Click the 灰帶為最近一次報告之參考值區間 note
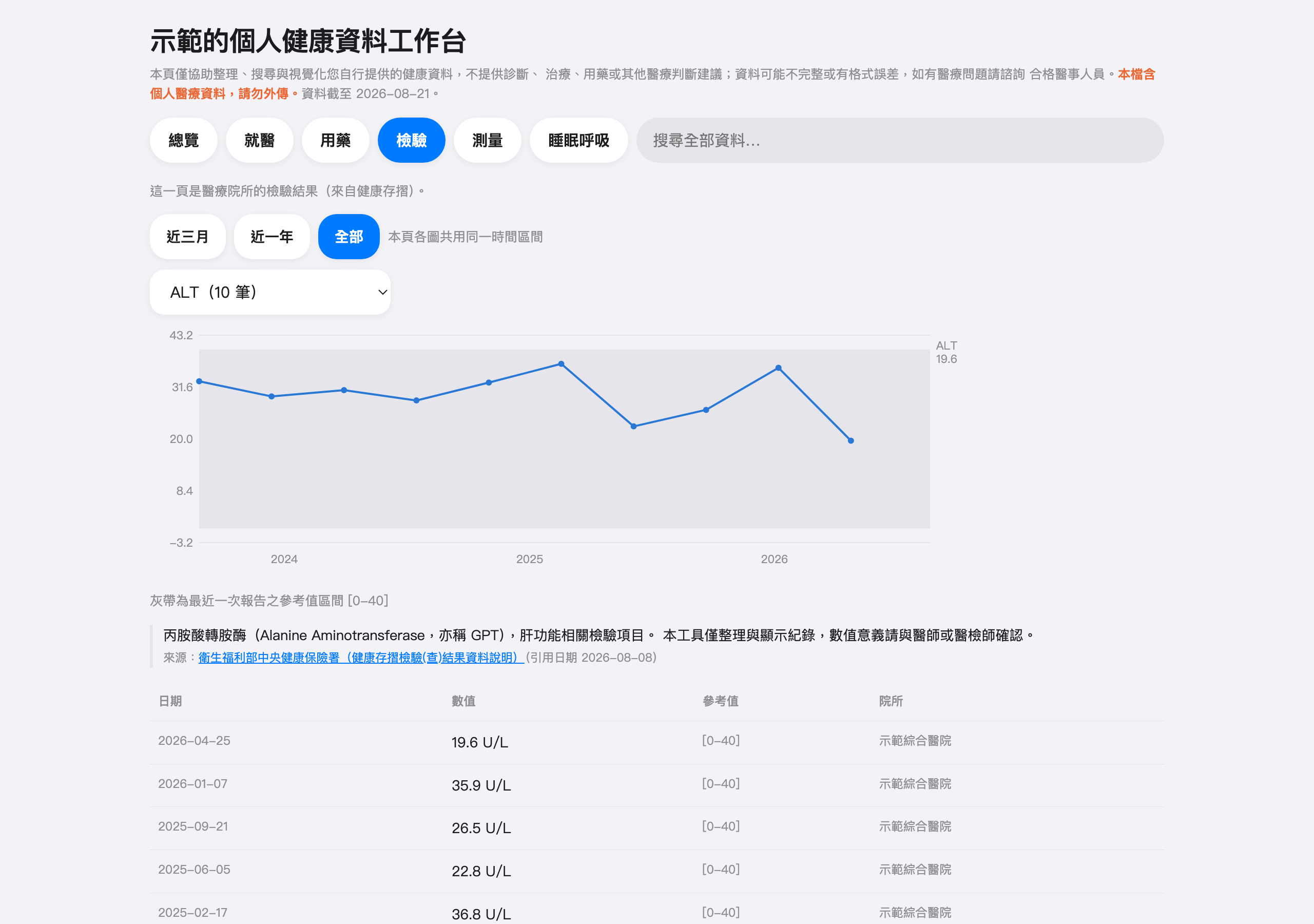The height and width of the screenshot is (924, 1314). coord(269,601)
